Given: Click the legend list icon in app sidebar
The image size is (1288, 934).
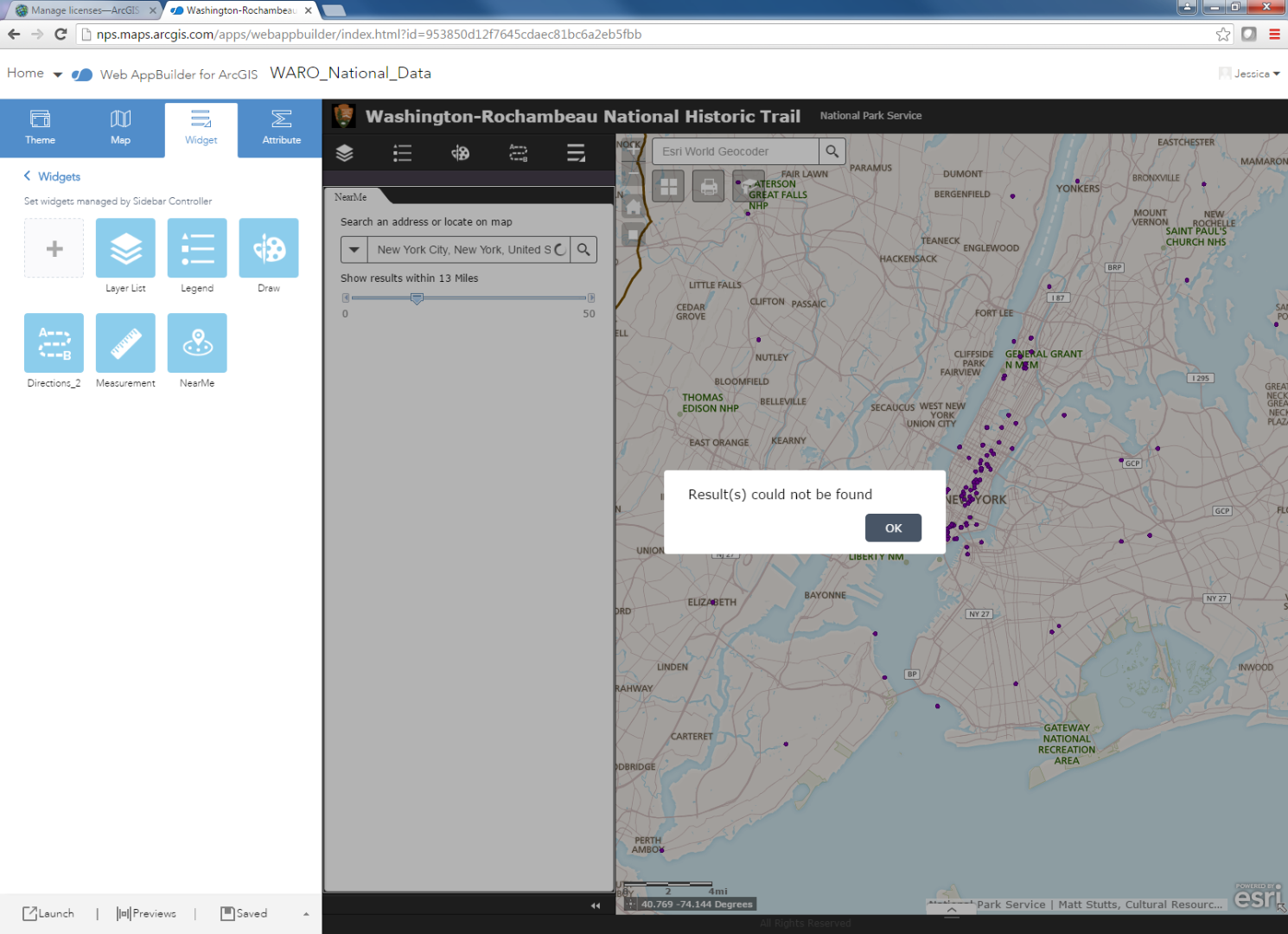Looking at the screenshot, I should [403, 153].
